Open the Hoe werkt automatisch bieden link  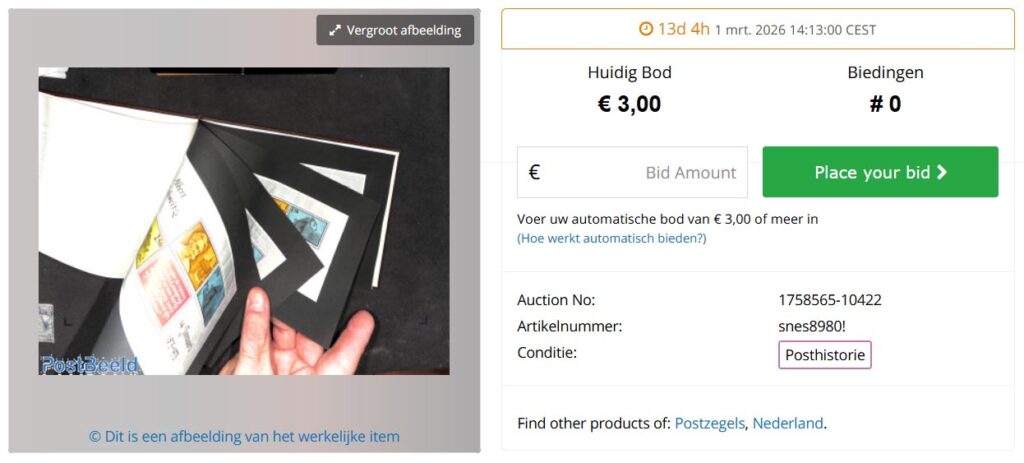click(611, 238)
